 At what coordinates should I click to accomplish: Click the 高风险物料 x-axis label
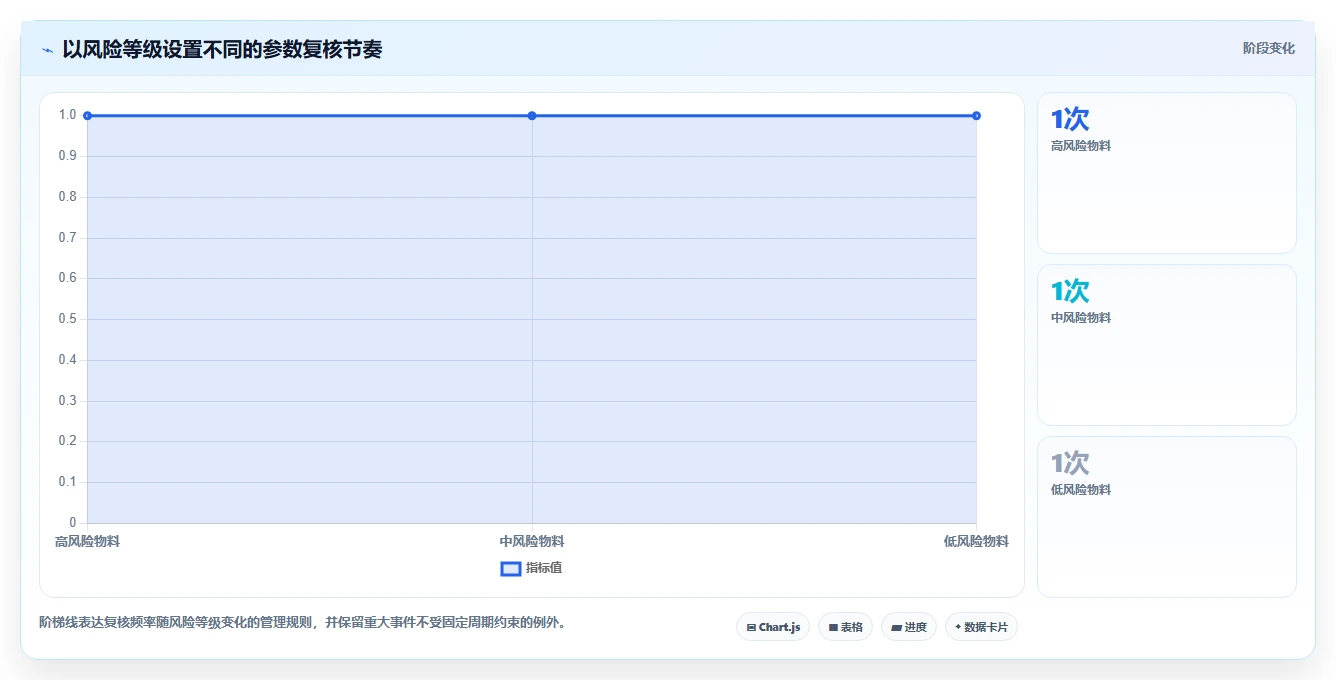pos(87,541)
